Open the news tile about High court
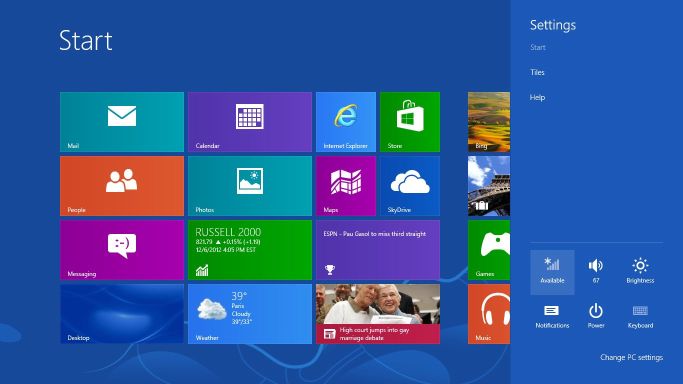This screenshot has height=384, width=683. [x=378, y=314]
